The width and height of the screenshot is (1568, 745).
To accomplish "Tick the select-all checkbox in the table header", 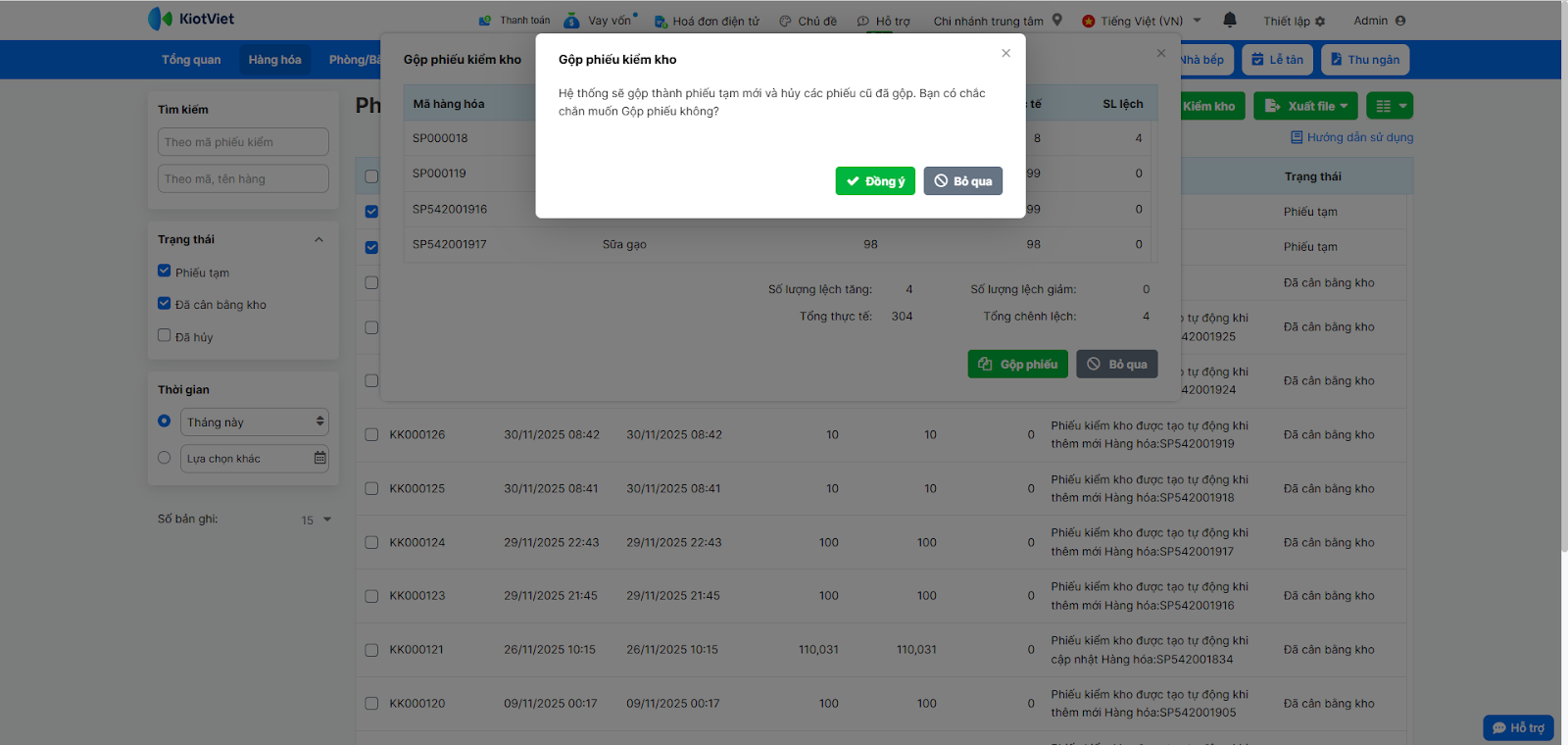I will tap(371, 176).
